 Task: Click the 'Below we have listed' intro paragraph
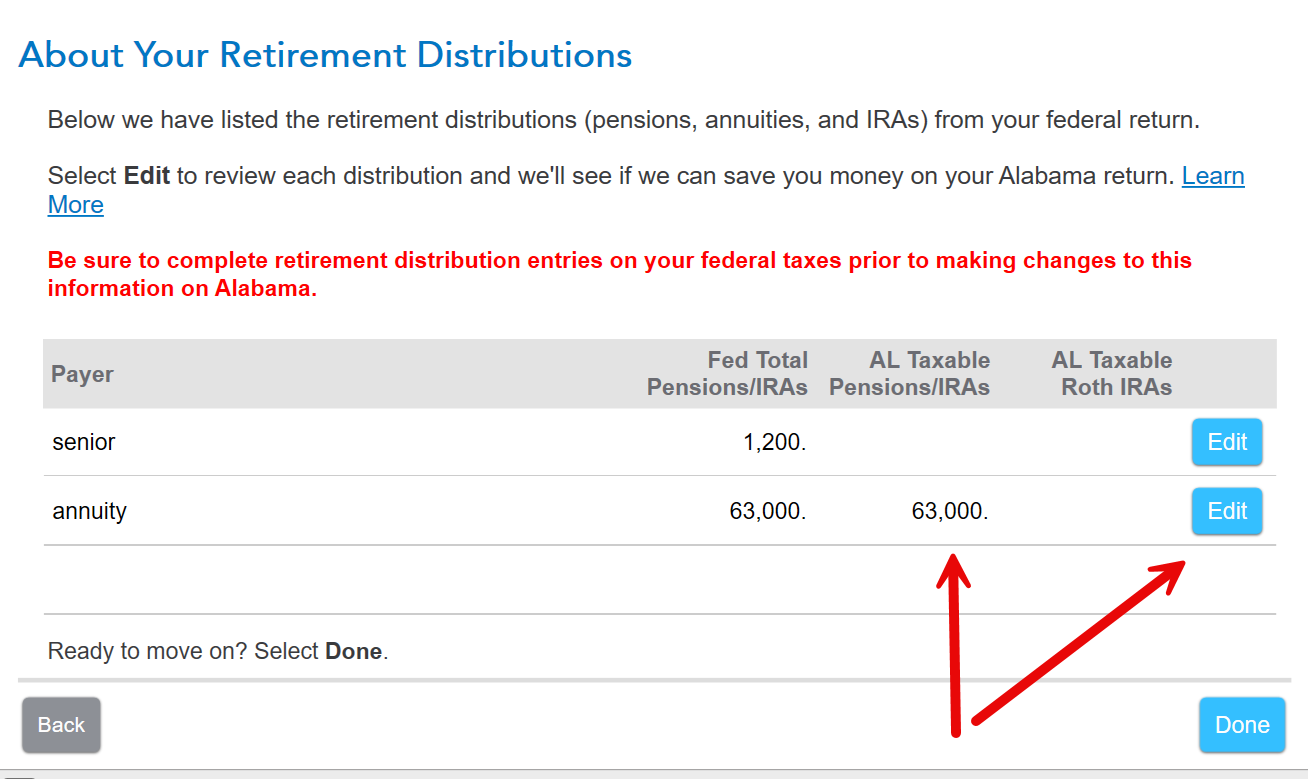[x=623, y=121]
